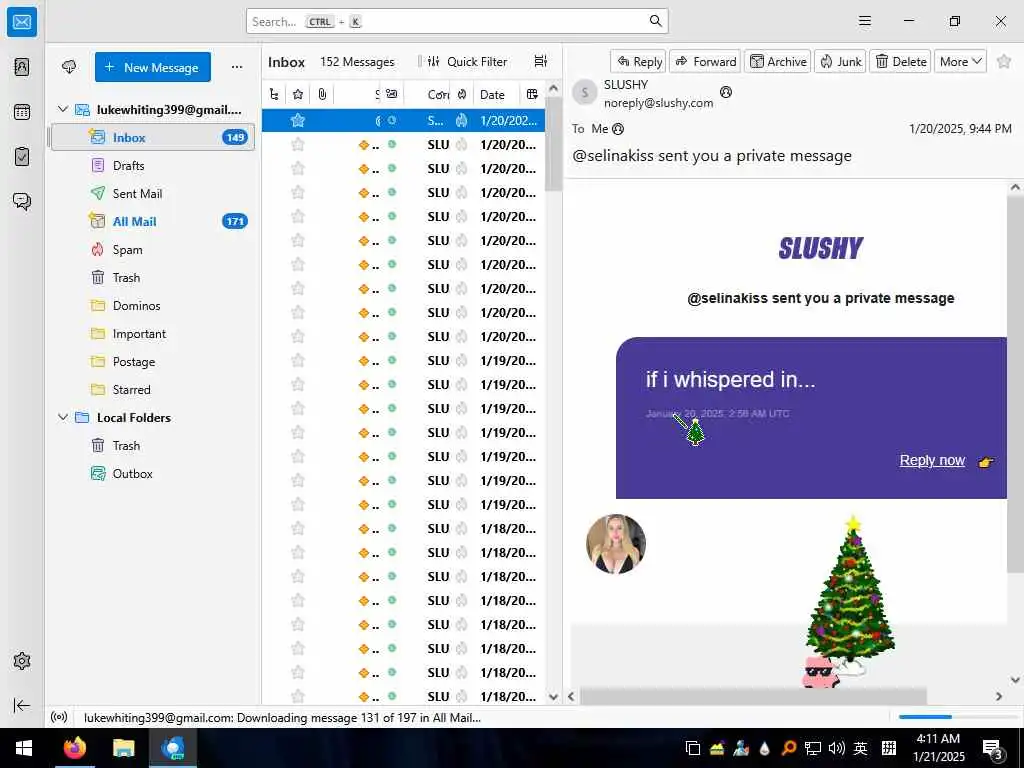Open the Thunderbird app menu

click(x=865, y=21)
